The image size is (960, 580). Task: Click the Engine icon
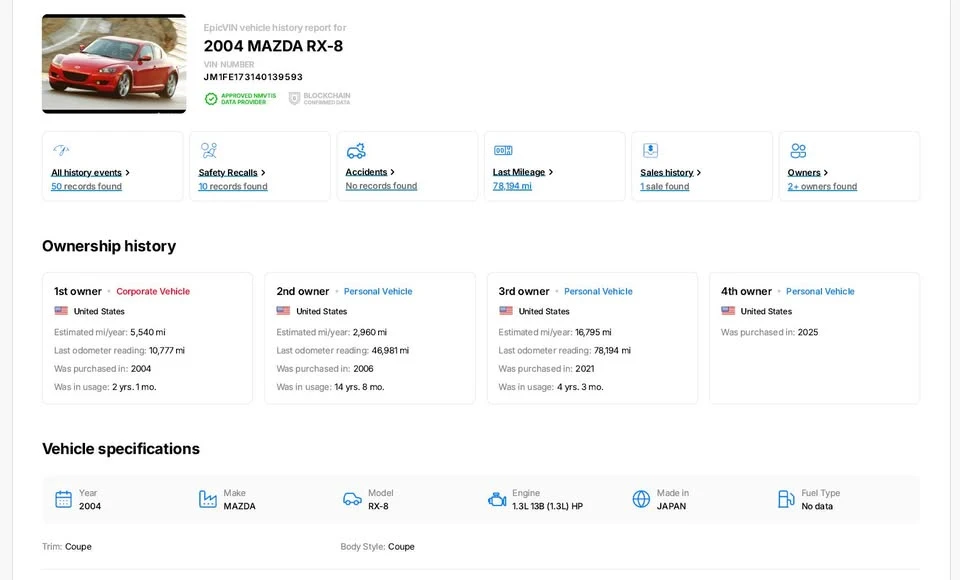[x=497, y=500]
